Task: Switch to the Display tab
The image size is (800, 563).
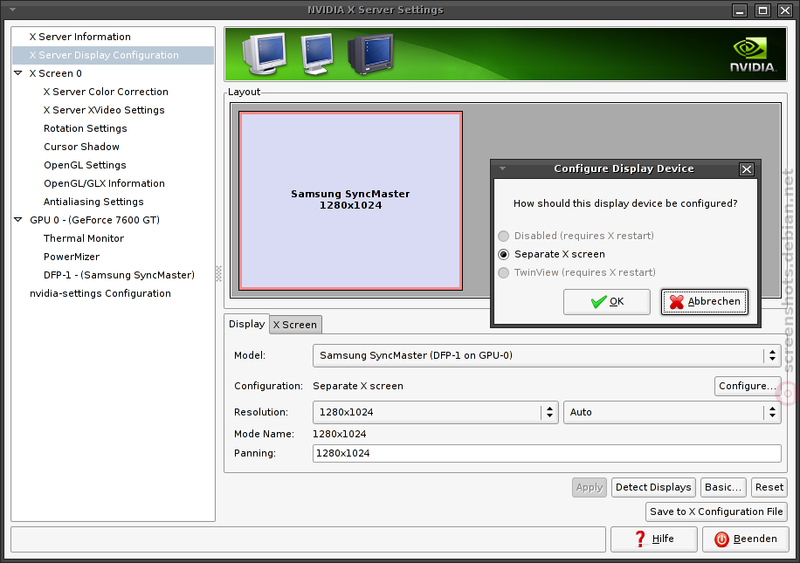Action: [x=246, y=324]
